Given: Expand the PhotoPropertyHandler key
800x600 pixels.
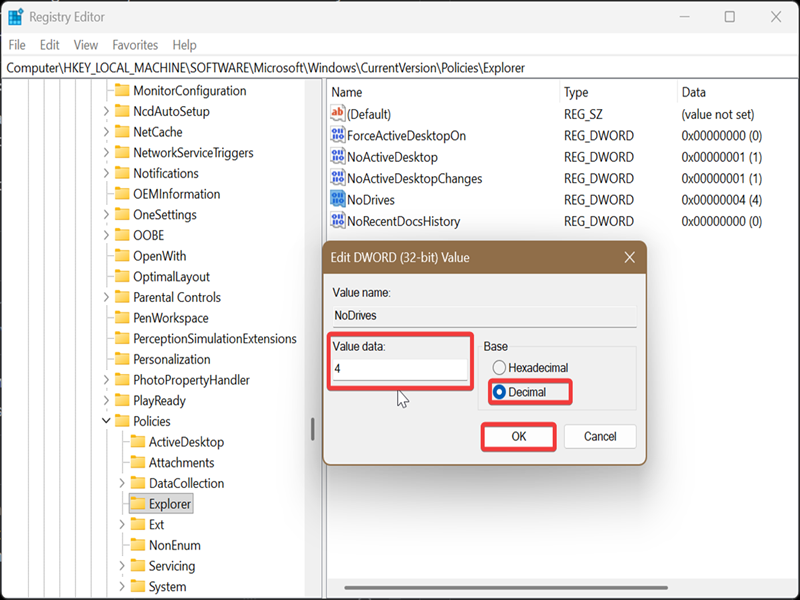Looking at the screenshot, I should (106, 380).
